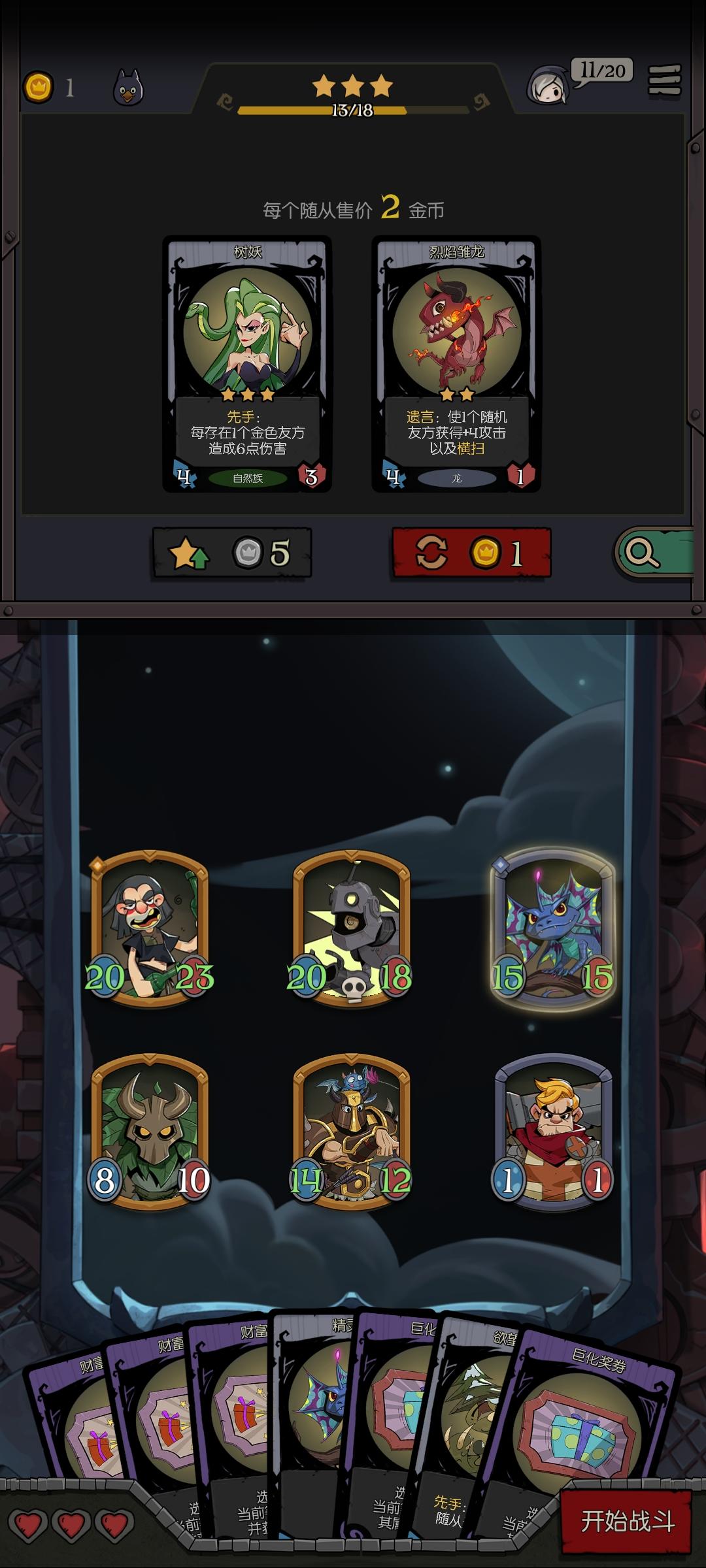Open the hamburger menu icon
Viewport: 706px width, 1568px height.
pos(664,81)
